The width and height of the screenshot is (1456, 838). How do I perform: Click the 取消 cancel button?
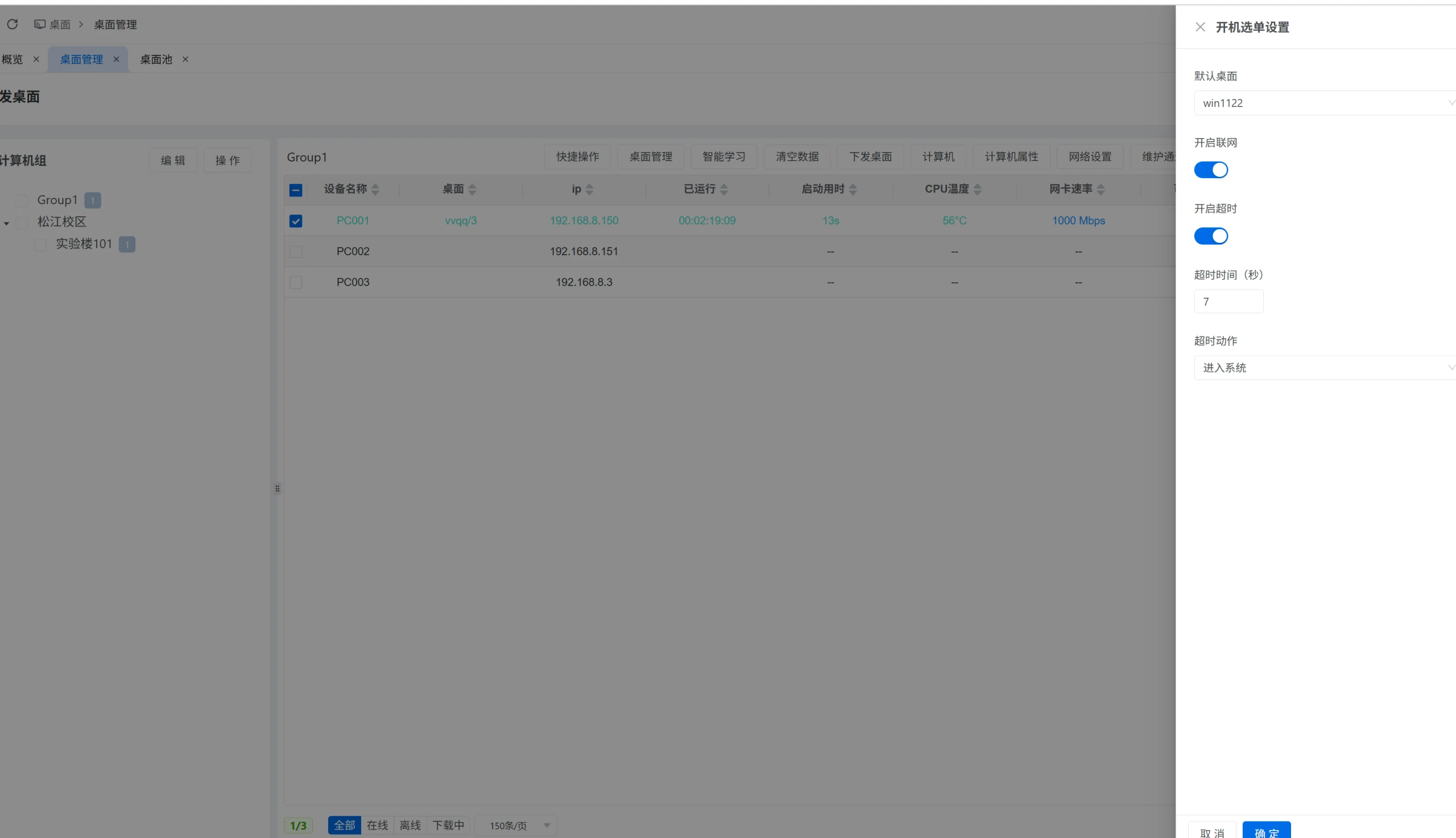[1212, 831]
